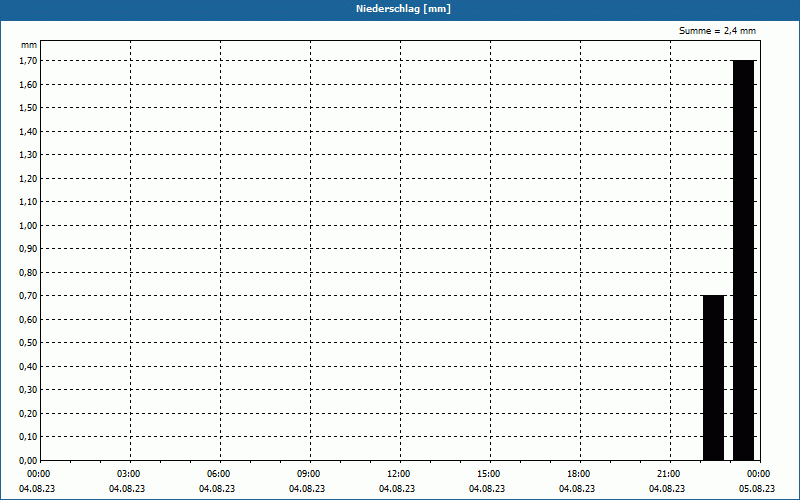Click the 05.08.23 date label
This screenshot has height=500, width=800.
[757, 489]
